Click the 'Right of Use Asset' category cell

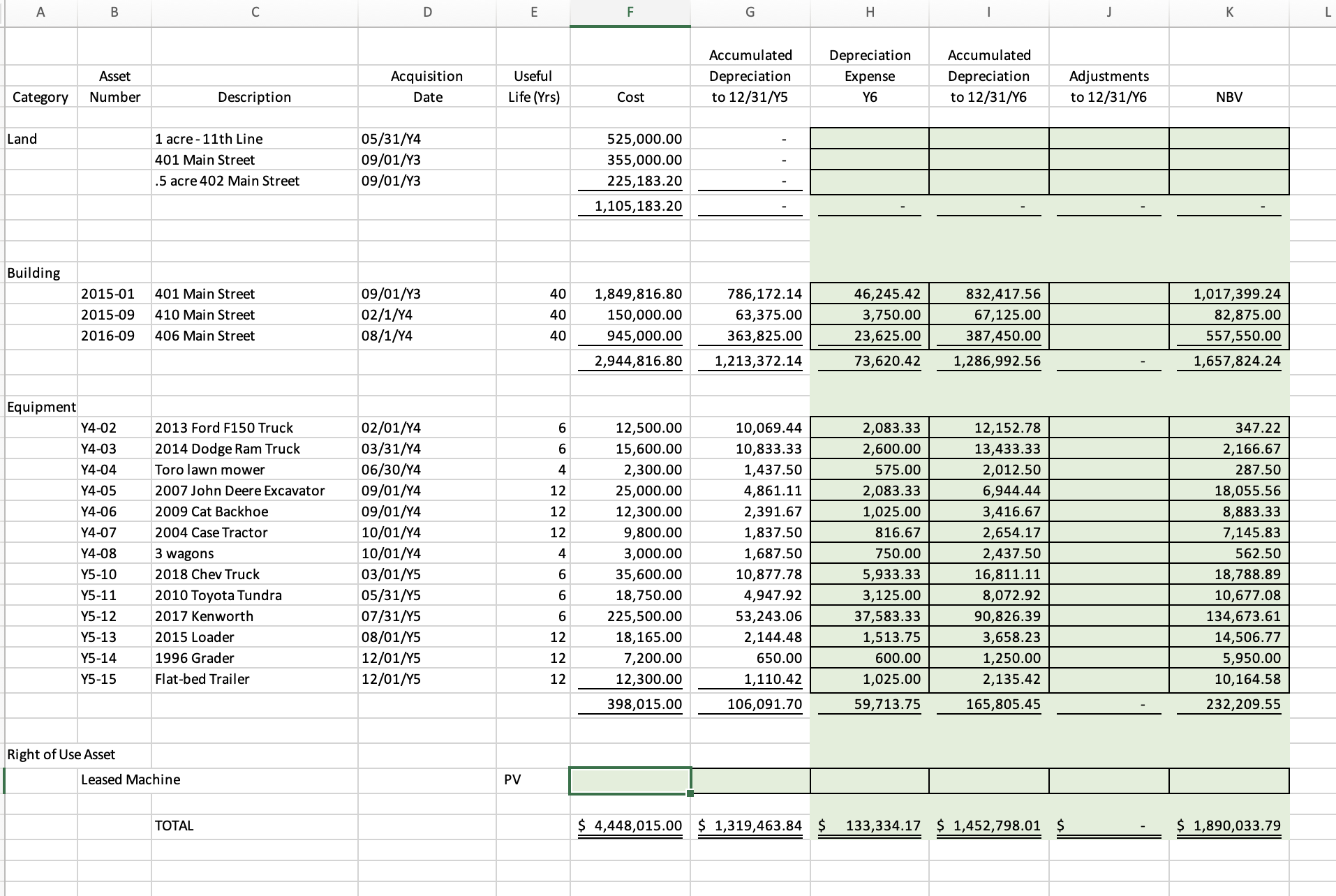click(61, 754)
